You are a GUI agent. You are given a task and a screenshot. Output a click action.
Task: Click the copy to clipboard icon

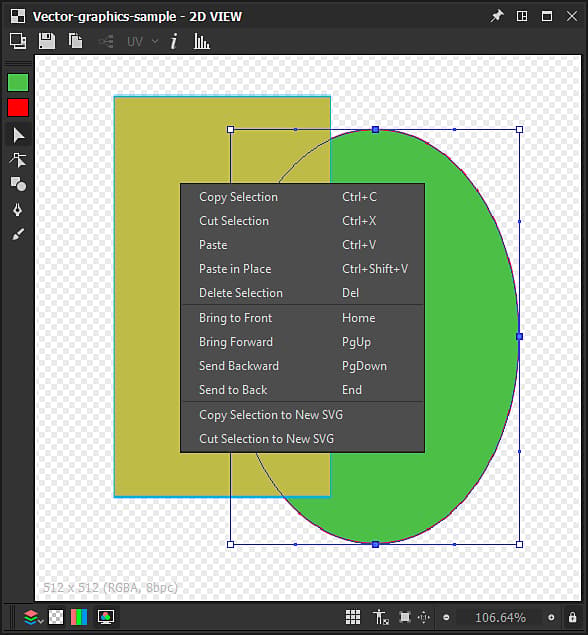click(x=75, y=41)
